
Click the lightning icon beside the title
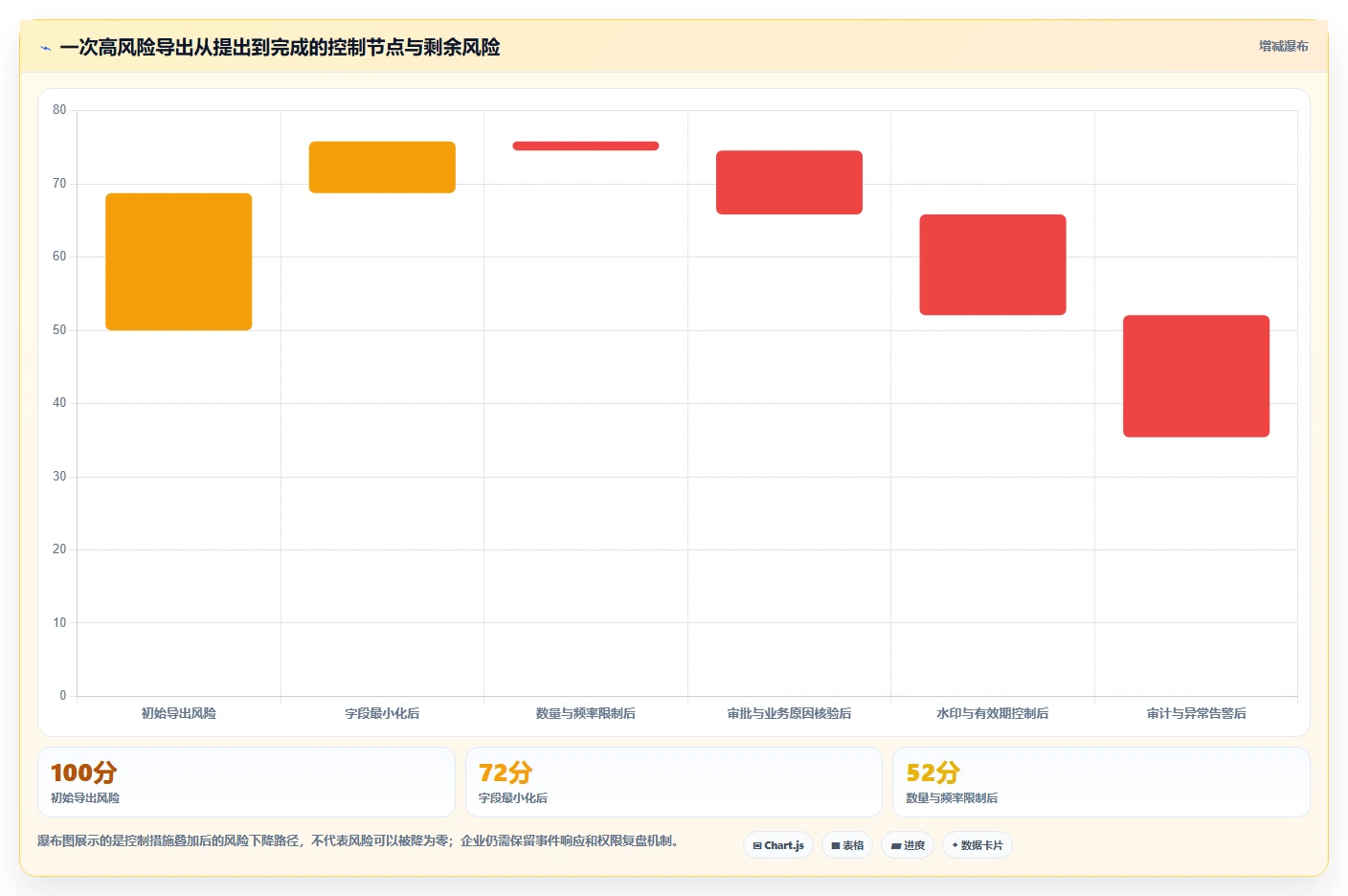tap(45, 48)
